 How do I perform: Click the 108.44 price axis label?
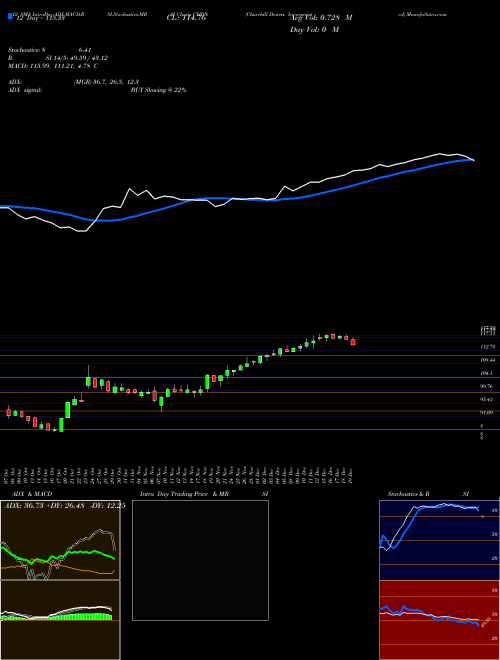488,360
